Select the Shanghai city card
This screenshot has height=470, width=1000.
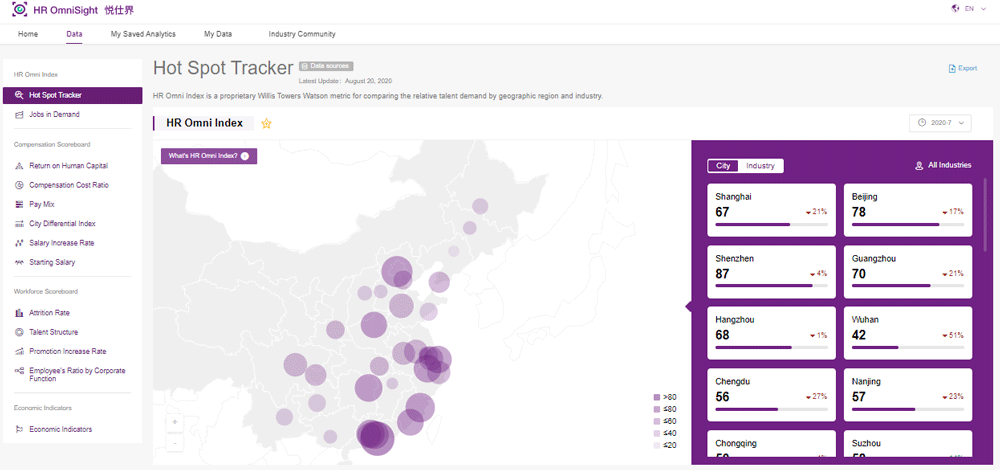click(771, 210)
